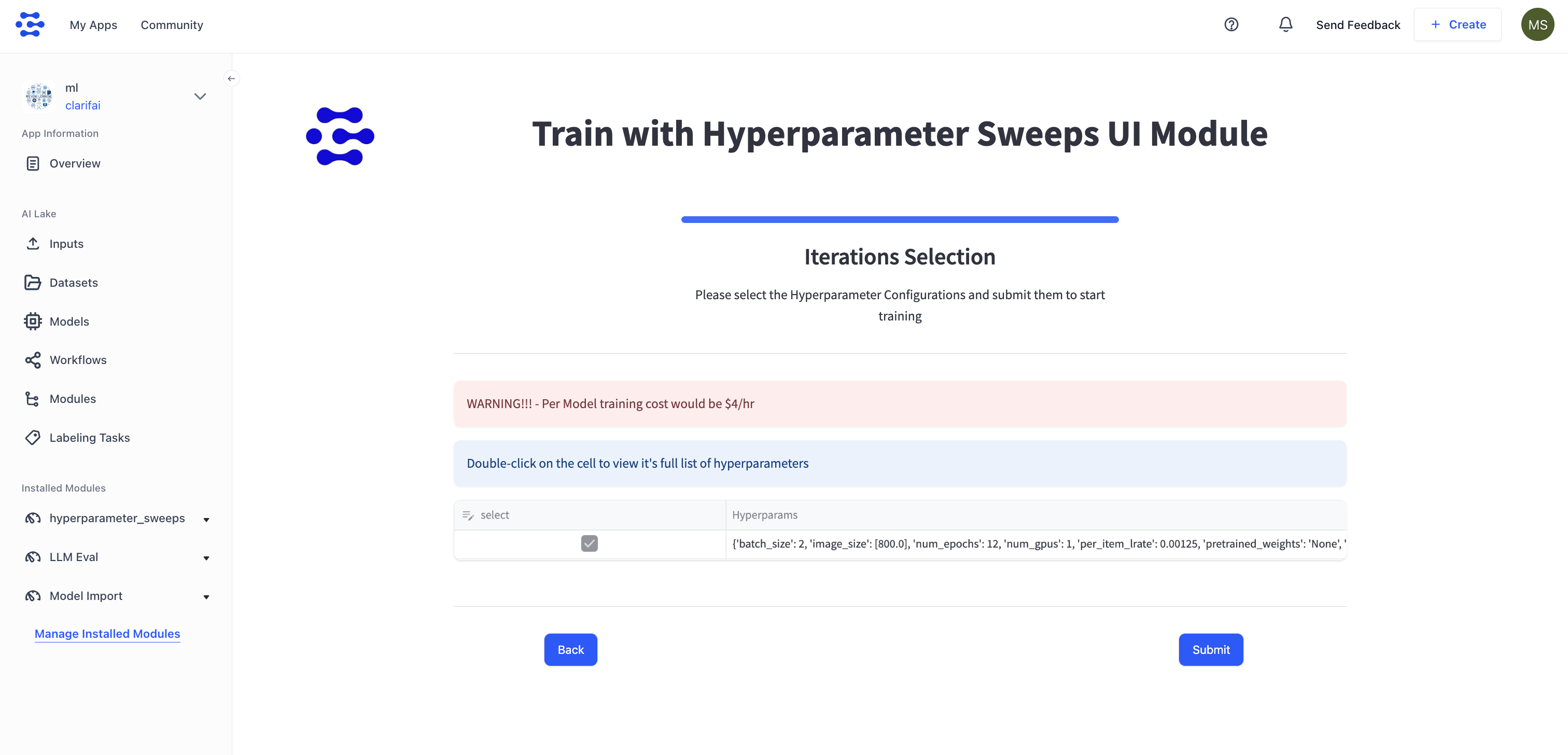Open My Apps menu item
This screenshot has height=755, width=1568.
pos(93,25)
